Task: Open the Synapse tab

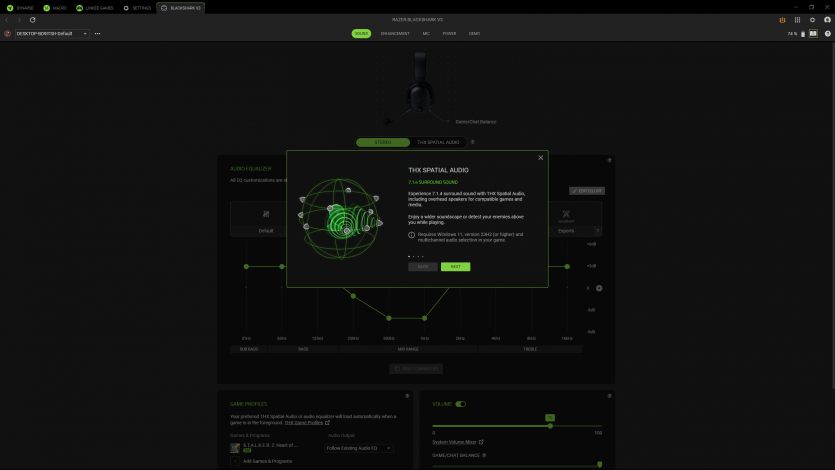Action: click(x=21, y=7)
